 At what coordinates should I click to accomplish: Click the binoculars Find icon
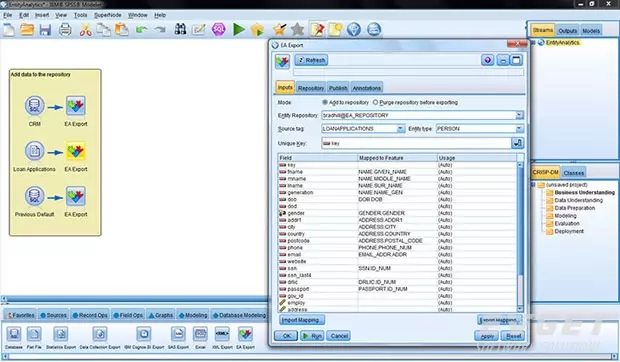point(180,29)
